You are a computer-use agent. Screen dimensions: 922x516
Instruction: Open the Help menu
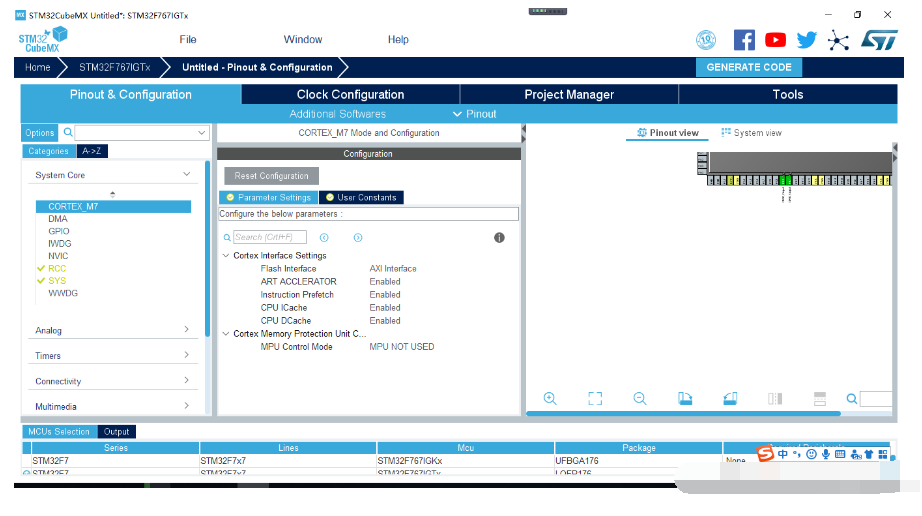(398, 39)
